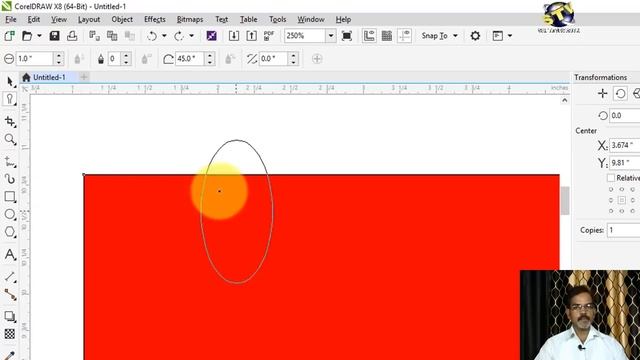
Task: Toggle Show Grid button
Action: click(x=387, y=36)
